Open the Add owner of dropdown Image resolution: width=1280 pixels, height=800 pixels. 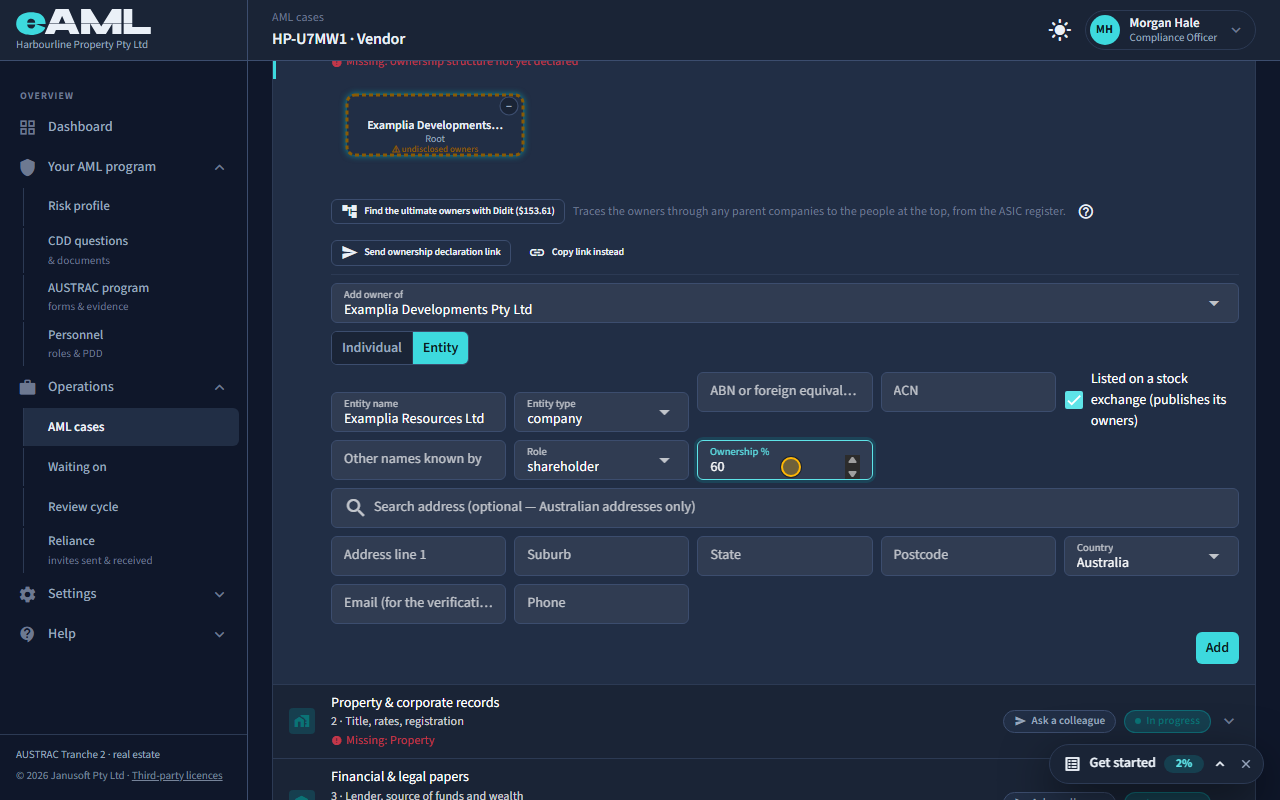[785, 303]
